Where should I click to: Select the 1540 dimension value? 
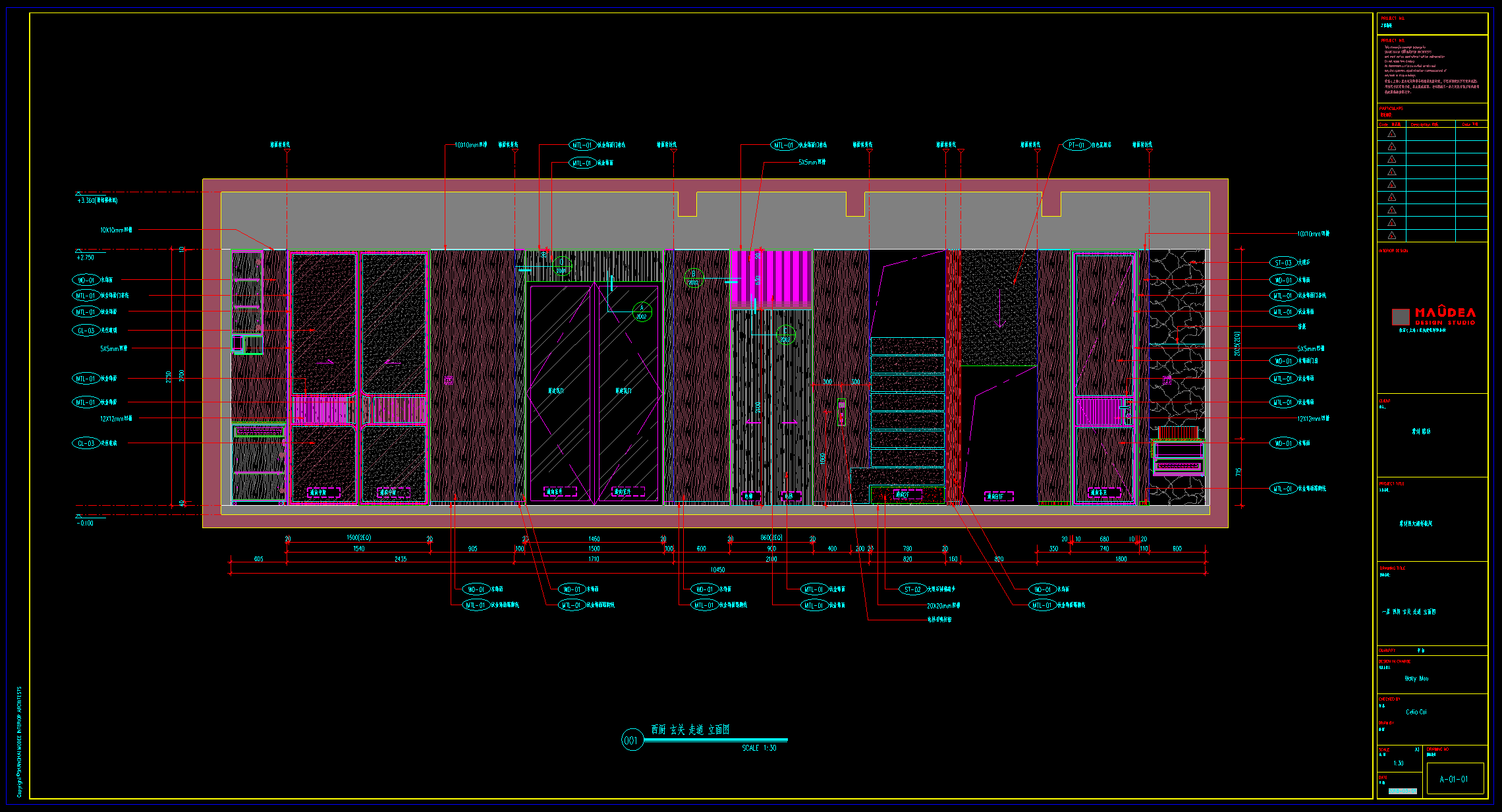coord(358,549)
